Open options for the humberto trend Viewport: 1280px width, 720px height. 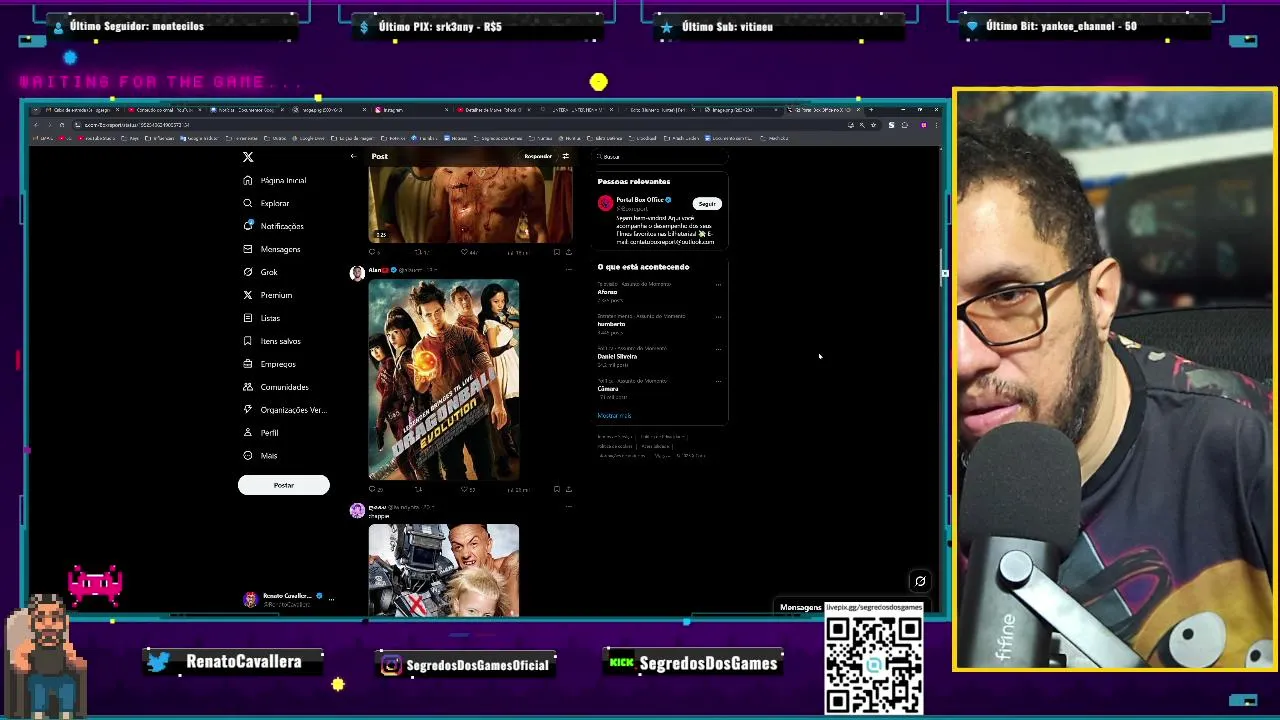[x=718, y=317]
